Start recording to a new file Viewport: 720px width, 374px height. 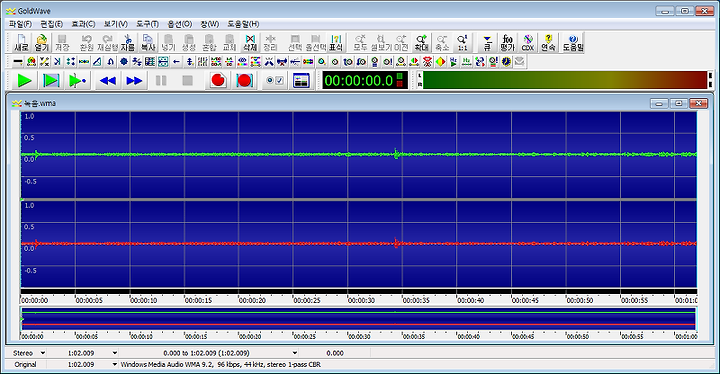(218, 80)
